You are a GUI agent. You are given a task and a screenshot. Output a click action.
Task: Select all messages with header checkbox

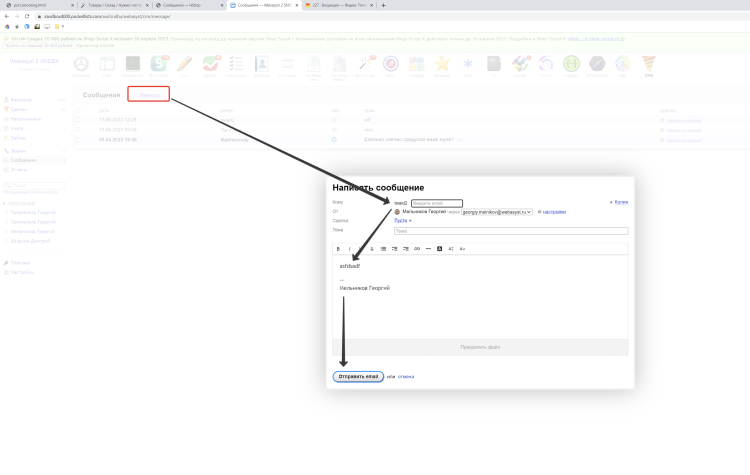click(x=77, y=110)
